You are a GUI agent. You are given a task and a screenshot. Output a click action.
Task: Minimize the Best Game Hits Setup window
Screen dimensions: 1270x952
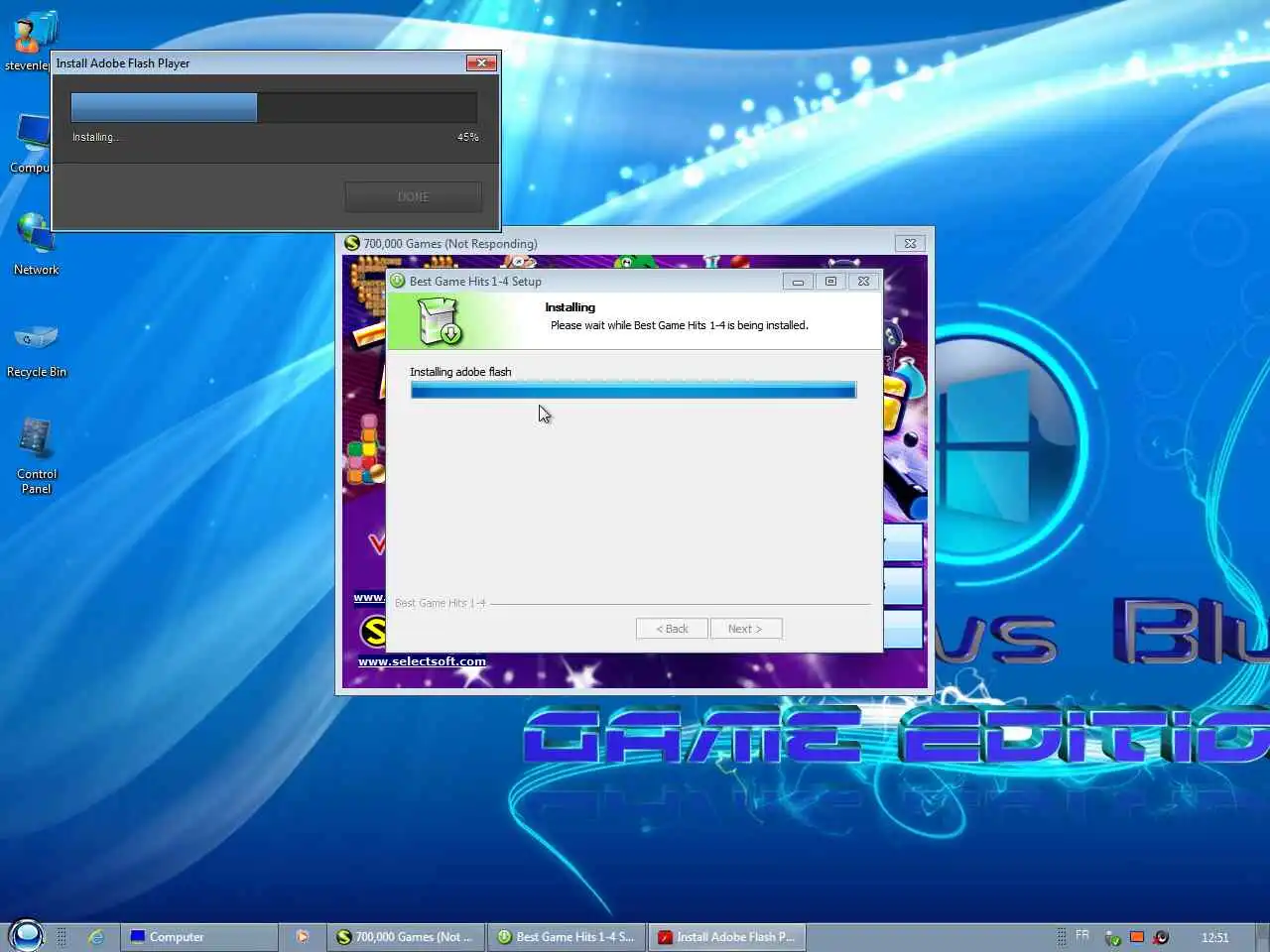click(798, 282)
